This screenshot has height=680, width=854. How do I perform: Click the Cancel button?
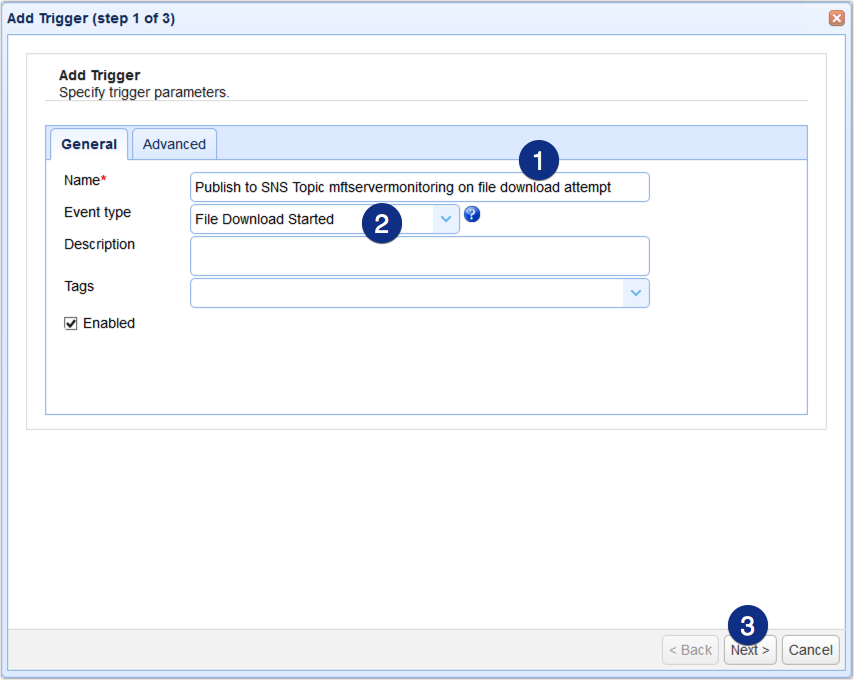tap(810, 650)
